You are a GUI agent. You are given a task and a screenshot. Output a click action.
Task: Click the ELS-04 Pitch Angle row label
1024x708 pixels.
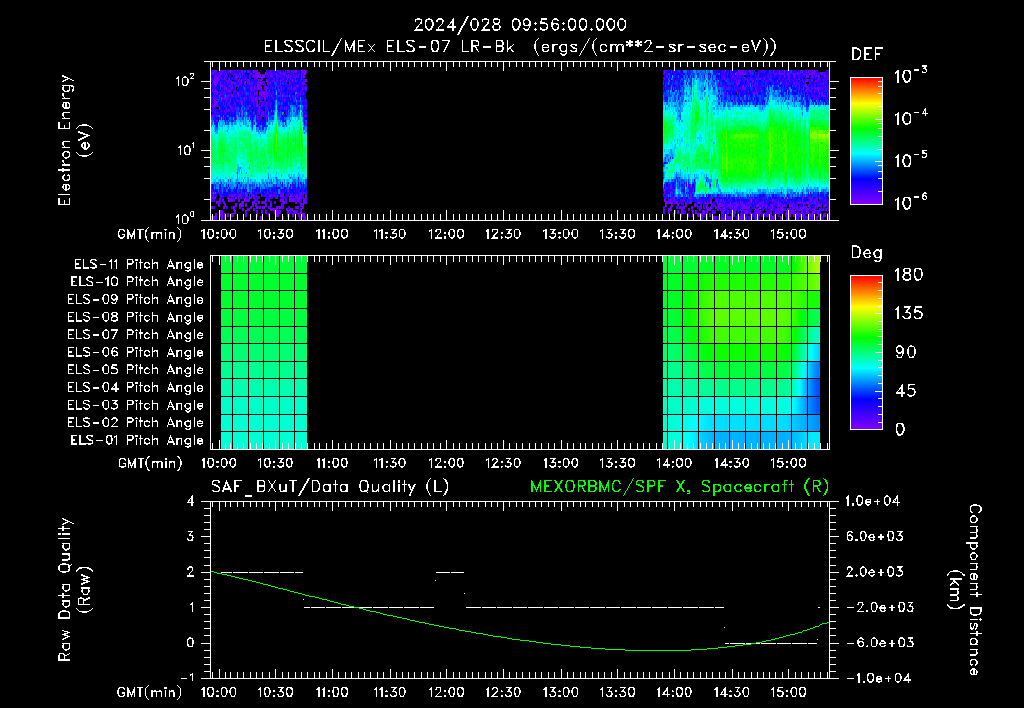135,387
